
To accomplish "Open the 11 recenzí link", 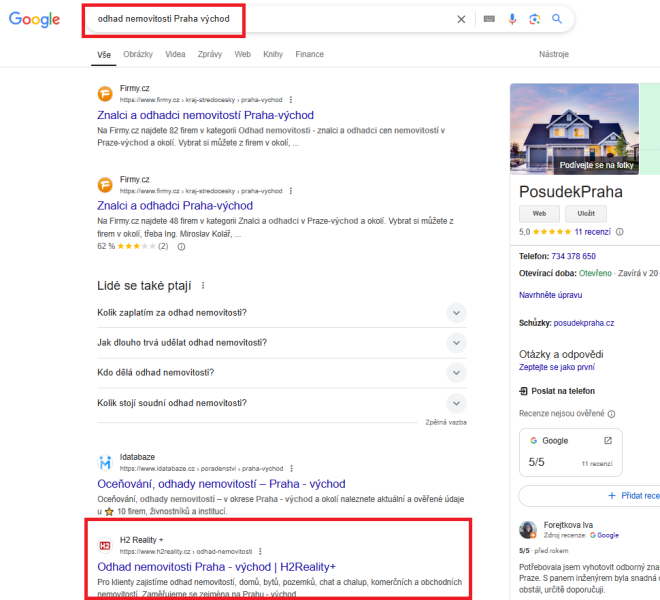I will (x=592, y=232).
